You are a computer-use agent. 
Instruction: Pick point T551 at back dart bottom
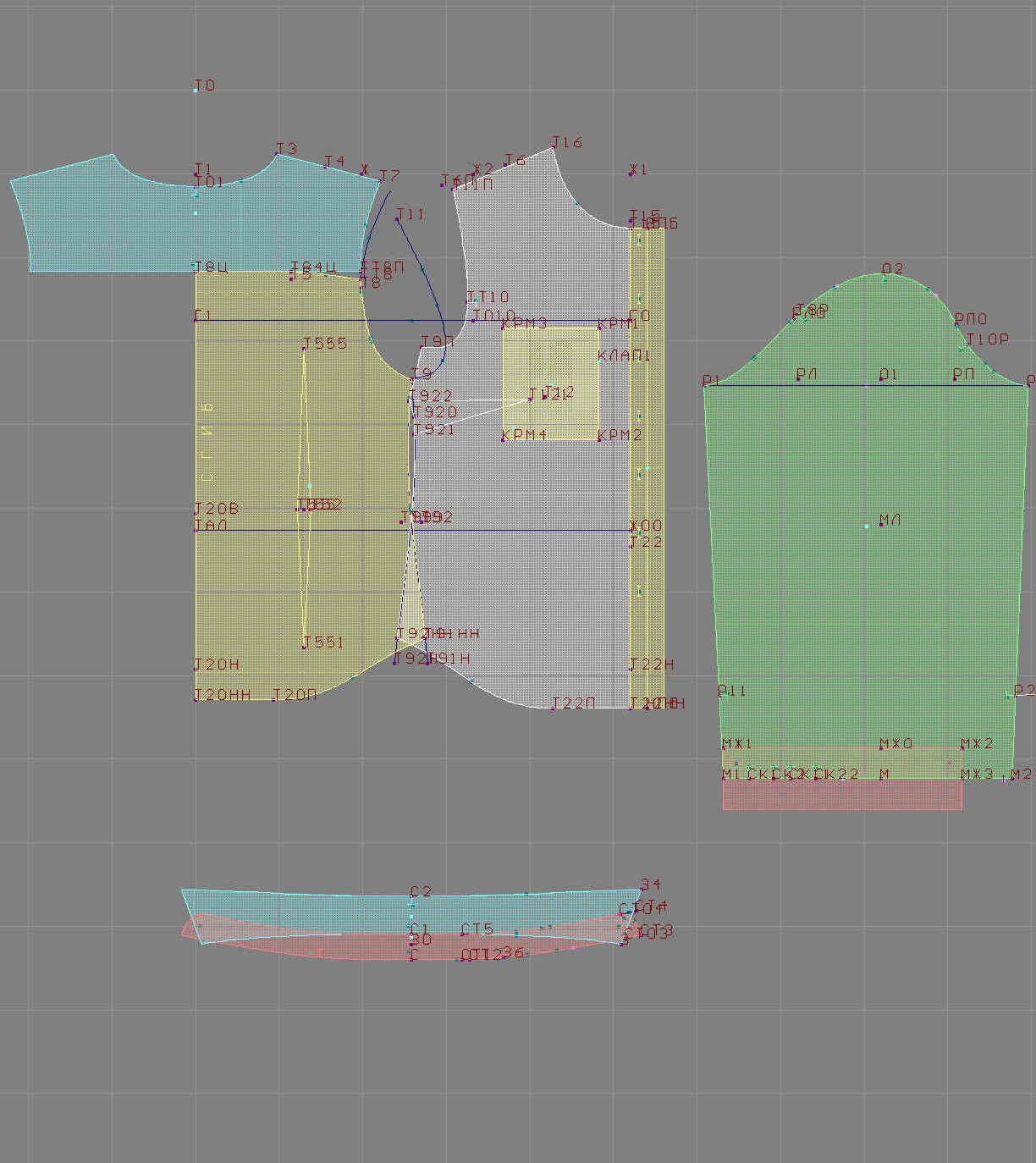(304, 647)
